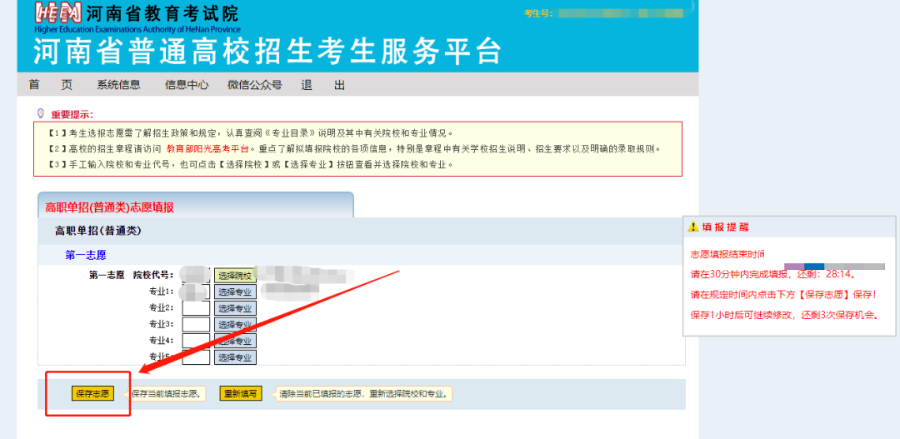This screenshot has height=439, width=900.
Task: Focus the 专业5 code input field
Action: point(196,357)
